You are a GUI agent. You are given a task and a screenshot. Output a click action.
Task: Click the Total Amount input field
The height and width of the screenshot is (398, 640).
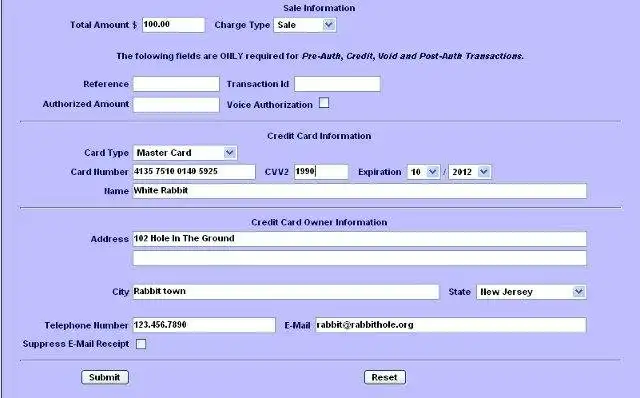click(173, 25)
